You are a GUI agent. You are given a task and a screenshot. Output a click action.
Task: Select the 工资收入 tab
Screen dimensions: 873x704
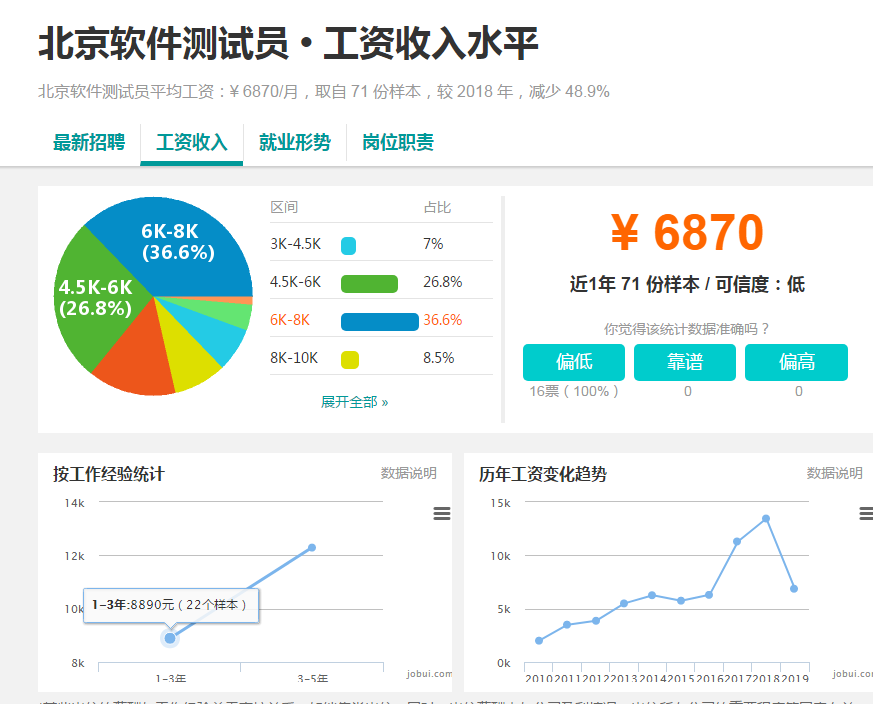pos(192,142)
